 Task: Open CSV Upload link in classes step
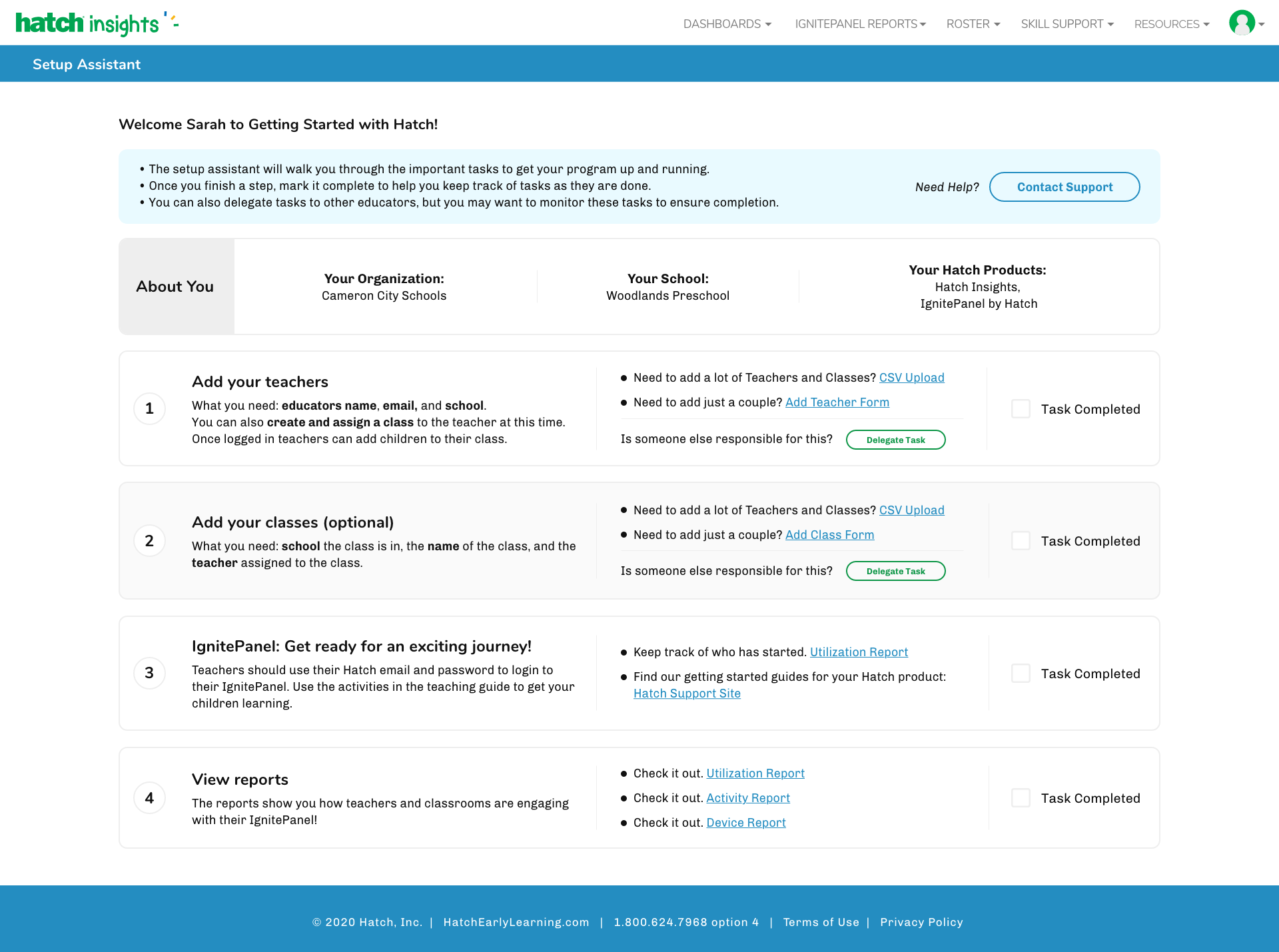tap(912, 510)
